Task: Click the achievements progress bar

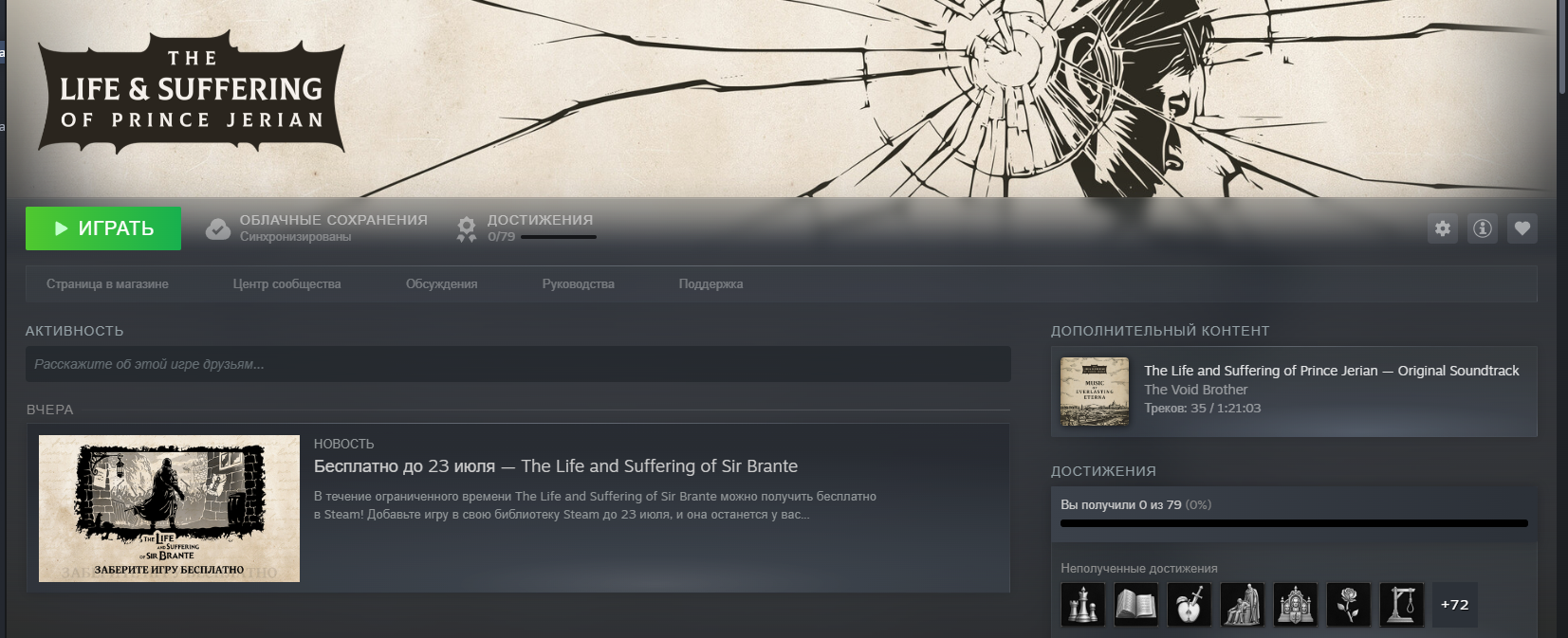Action: (x=1294, y=523)
